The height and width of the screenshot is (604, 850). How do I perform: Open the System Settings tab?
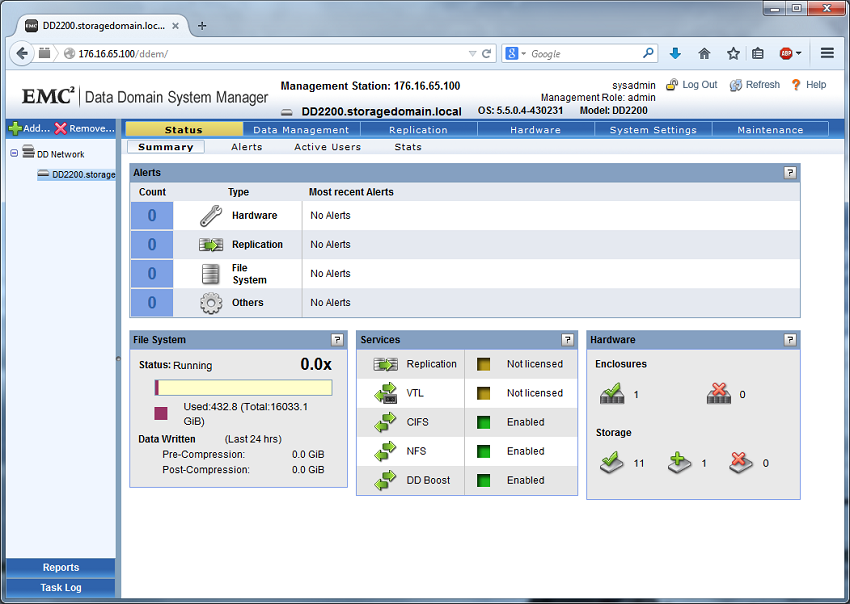coord(653,130)
